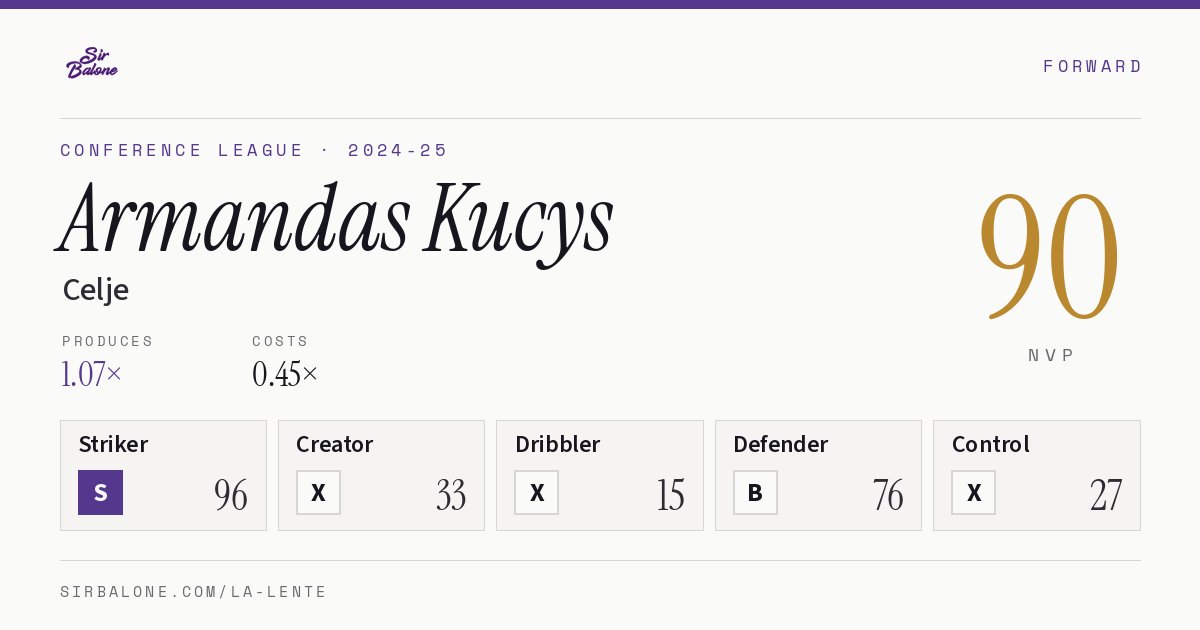Viewport: 1200px width, 630px height.
Task: Click the club name Celje
Action: 96,290
